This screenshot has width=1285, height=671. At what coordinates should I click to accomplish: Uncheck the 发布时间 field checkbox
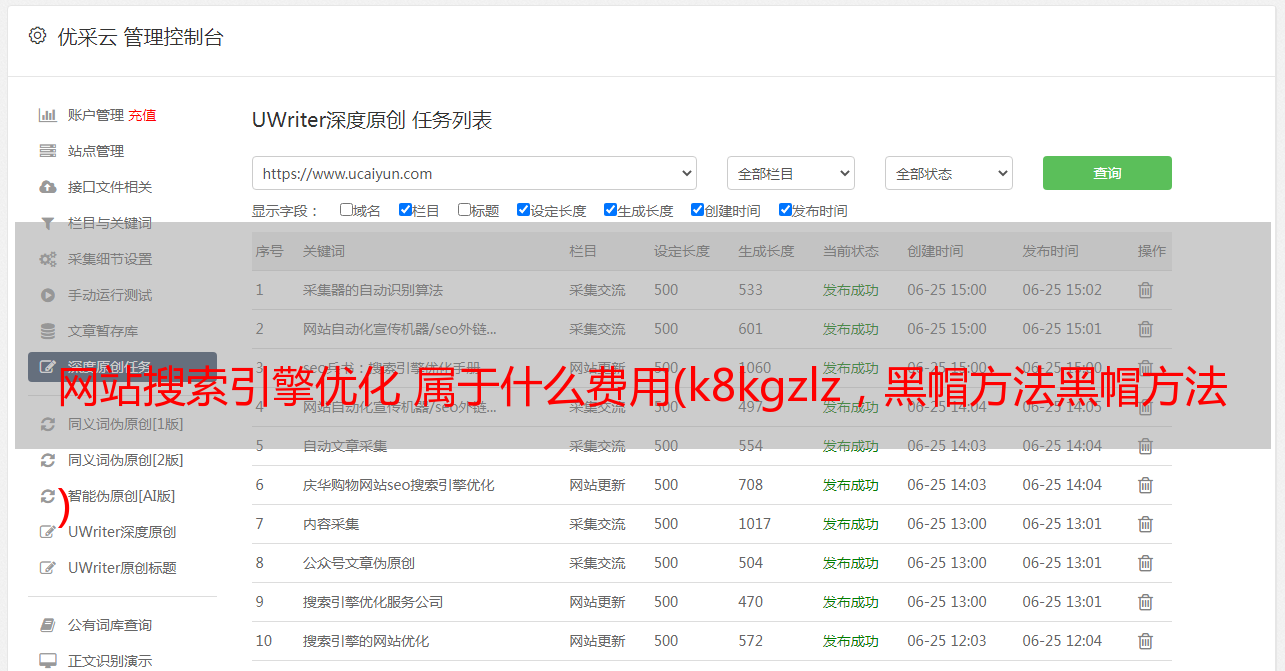785,210
